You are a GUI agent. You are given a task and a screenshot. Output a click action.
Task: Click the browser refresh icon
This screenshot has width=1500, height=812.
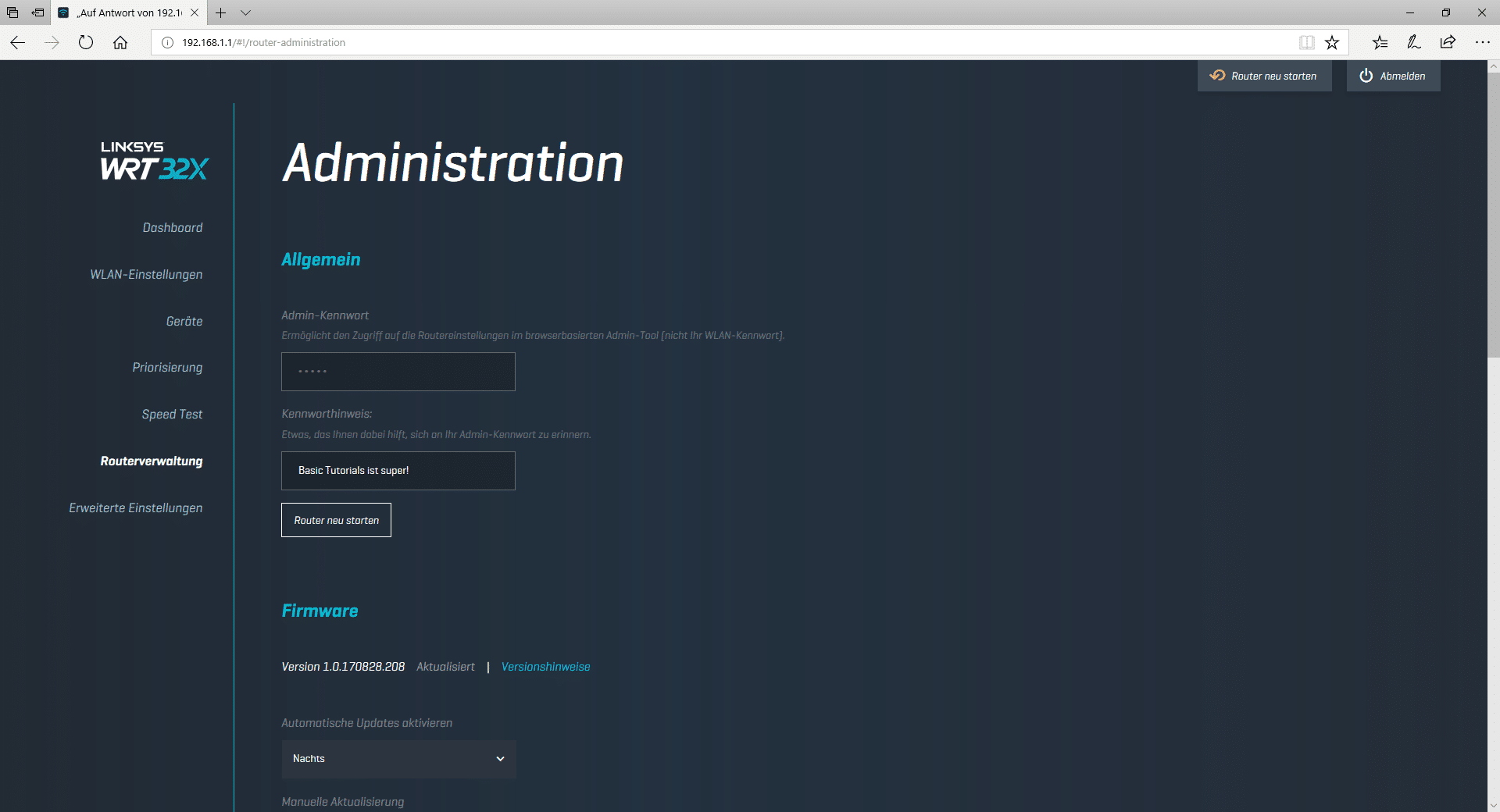pos(86,43)
